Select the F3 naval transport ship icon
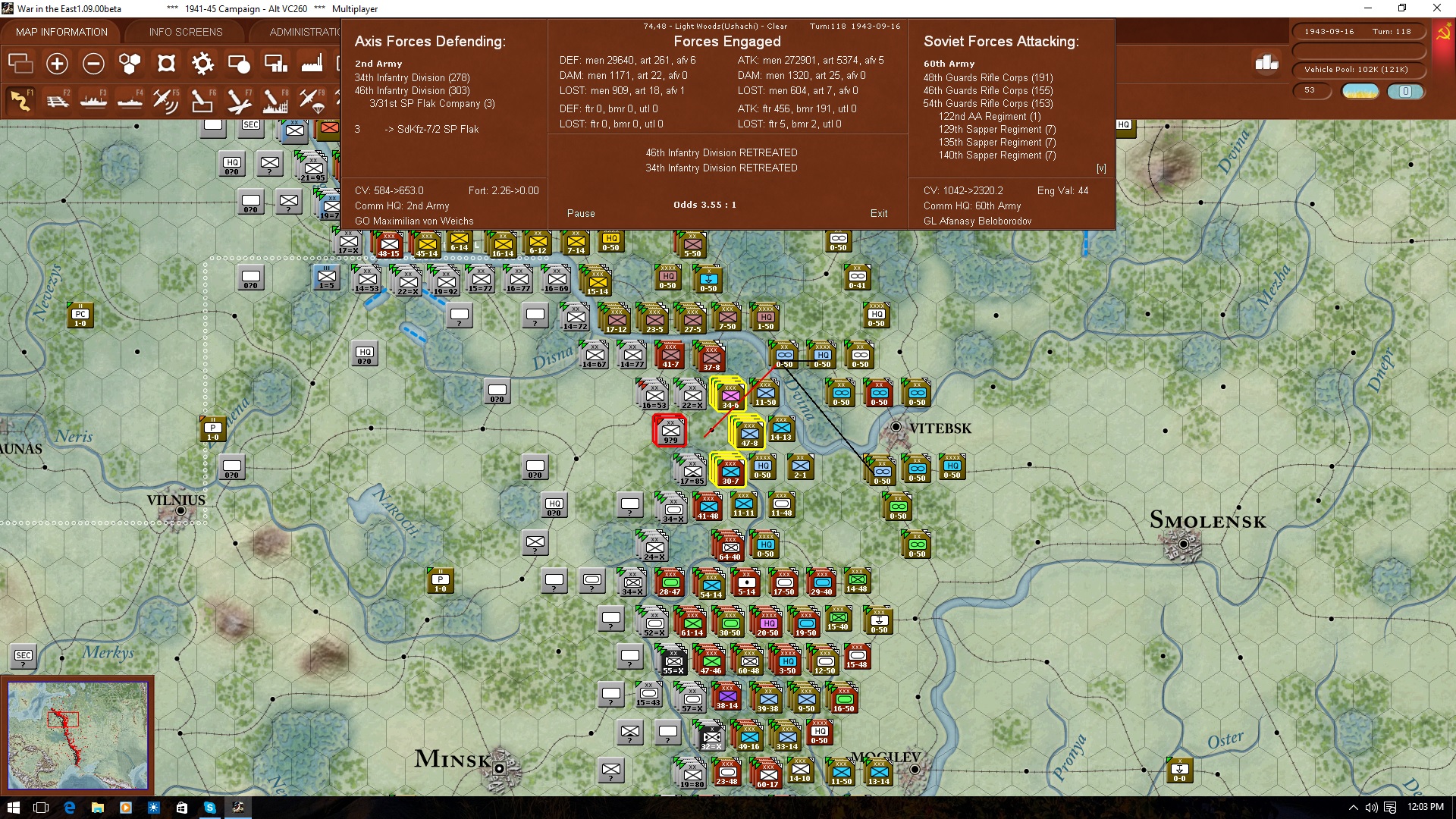Viewport: 1456px width, 819px height. (93, 100)
